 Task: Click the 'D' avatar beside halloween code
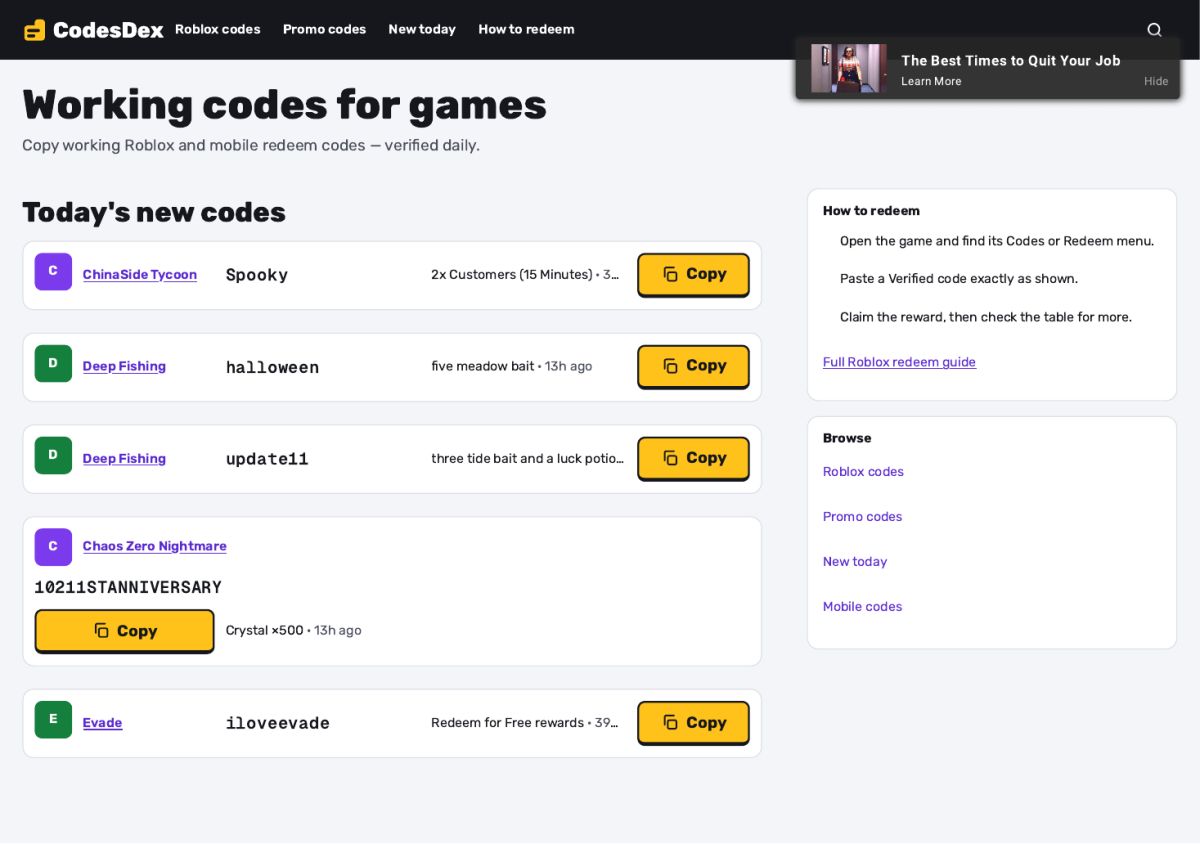point(53,364)
